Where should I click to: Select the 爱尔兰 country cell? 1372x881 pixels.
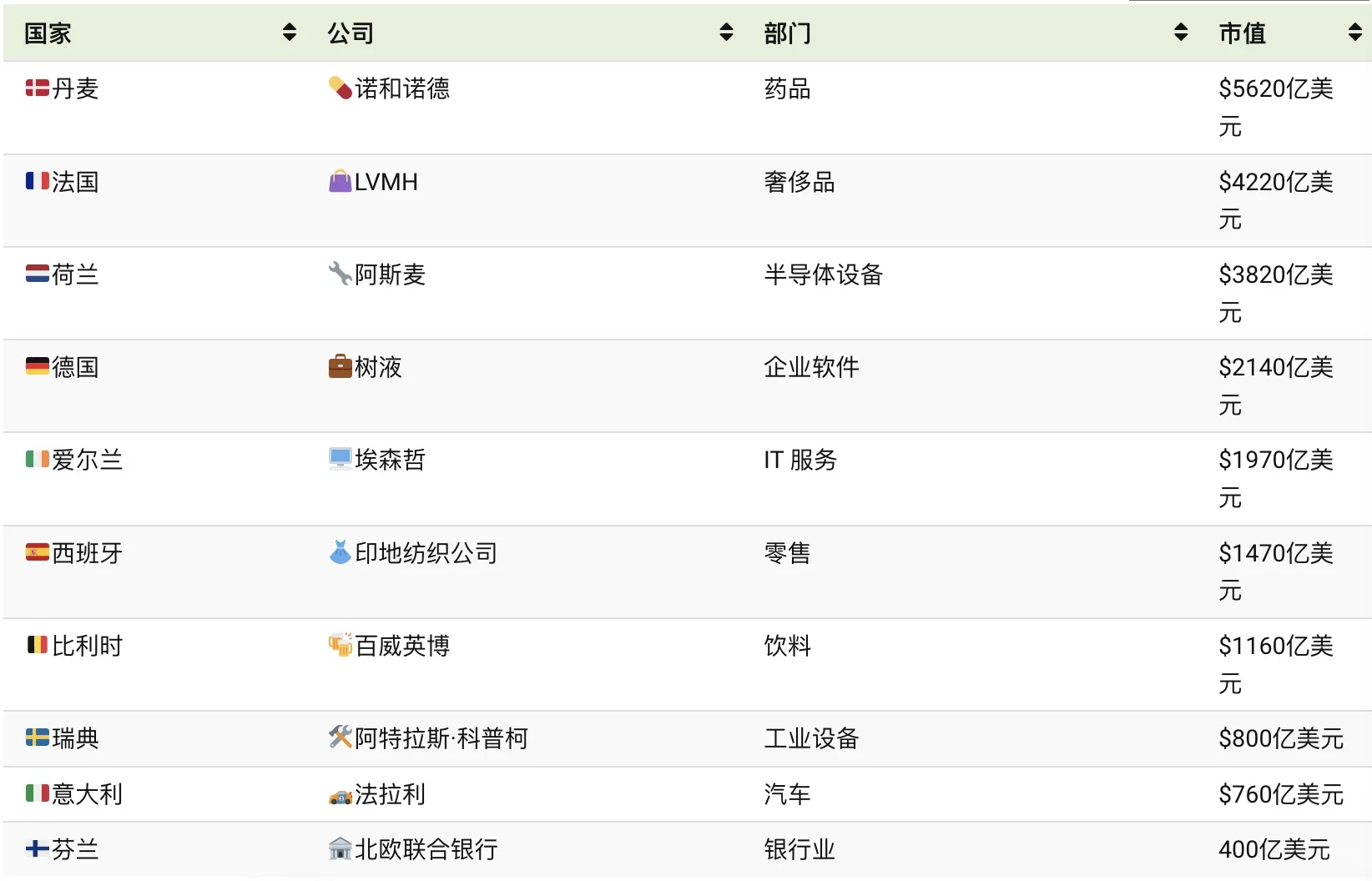tap(87, 460)
